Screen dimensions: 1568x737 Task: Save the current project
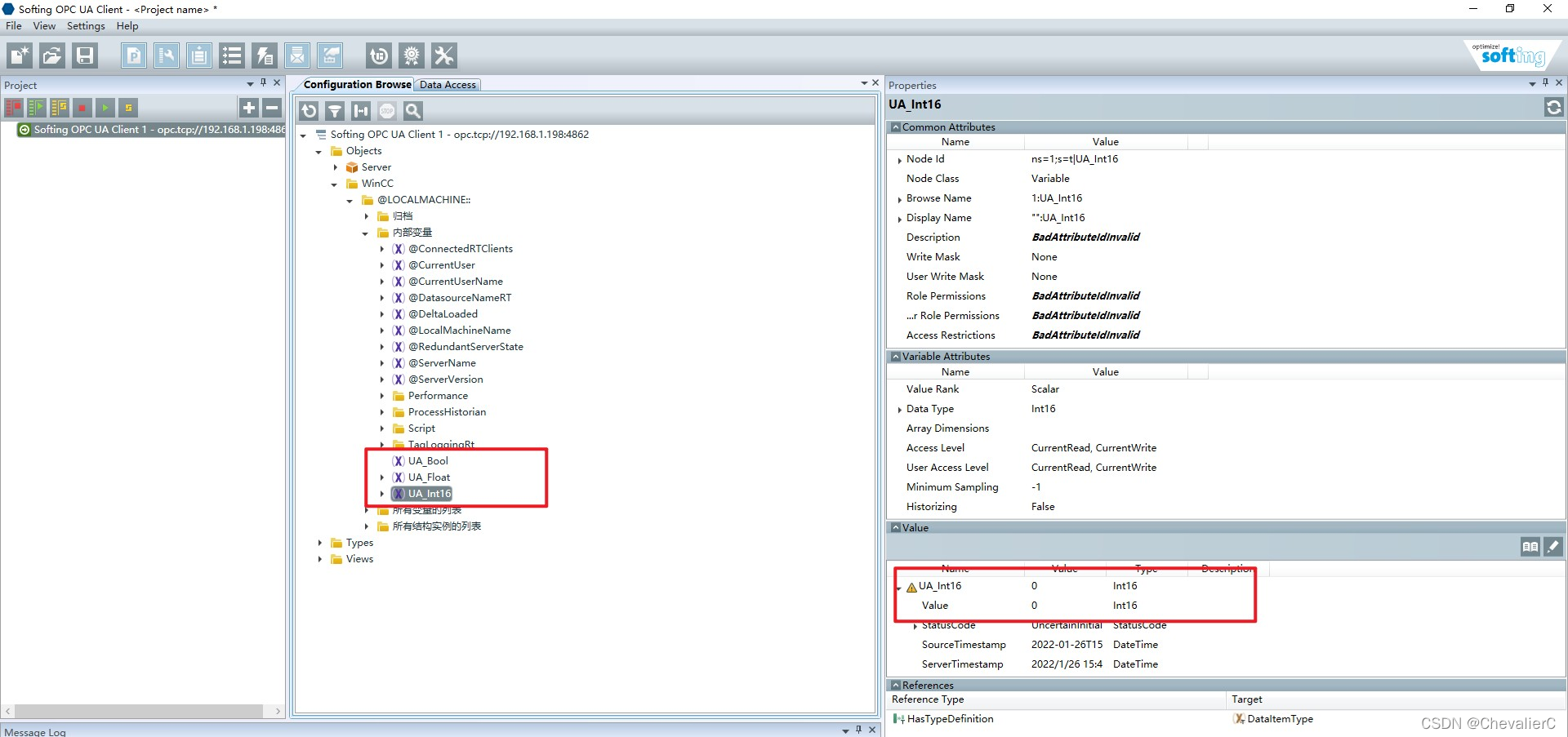(x=85, y=55)
